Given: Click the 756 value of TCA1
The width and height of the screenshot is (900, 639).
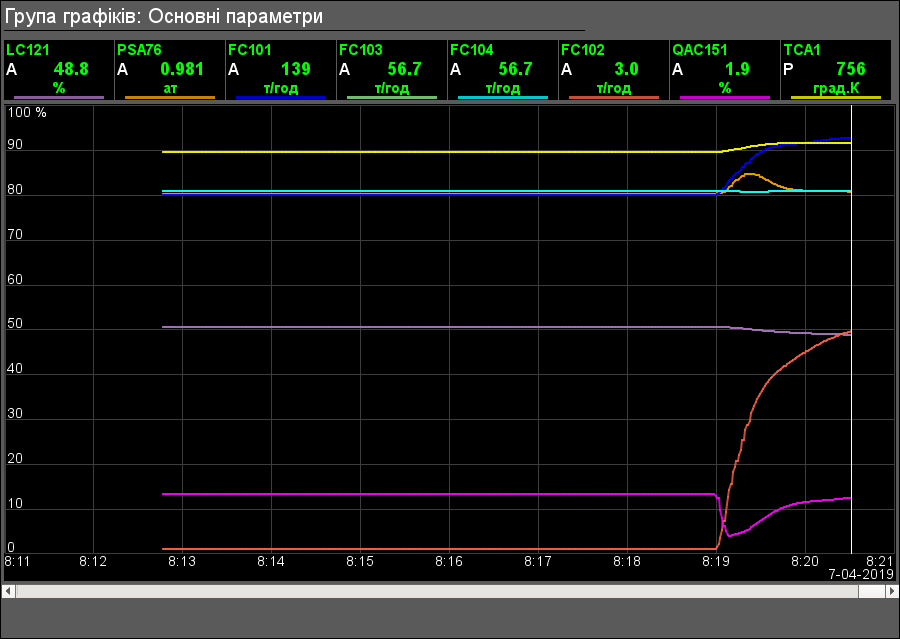Looking at the screenshot, I should tap(851, 69).
